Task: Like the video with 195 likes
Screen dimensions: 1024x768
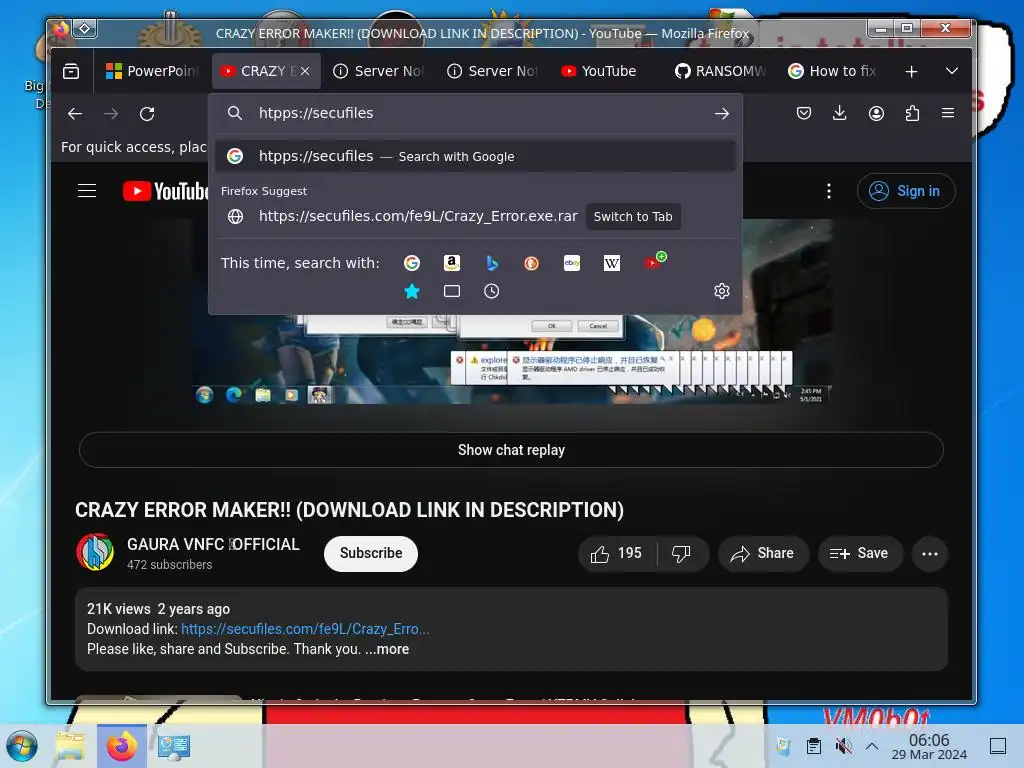Action: coord(616,554)
